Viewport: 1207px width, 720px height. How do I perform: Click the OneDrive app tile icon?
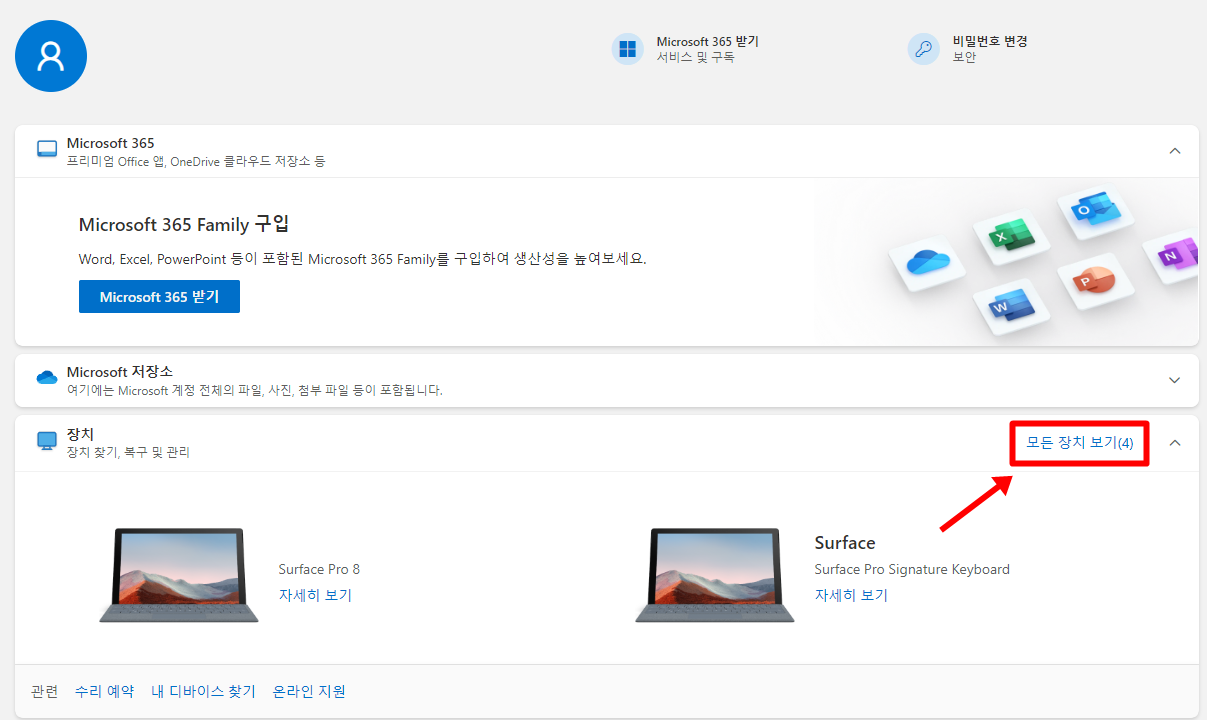[927, 263]
